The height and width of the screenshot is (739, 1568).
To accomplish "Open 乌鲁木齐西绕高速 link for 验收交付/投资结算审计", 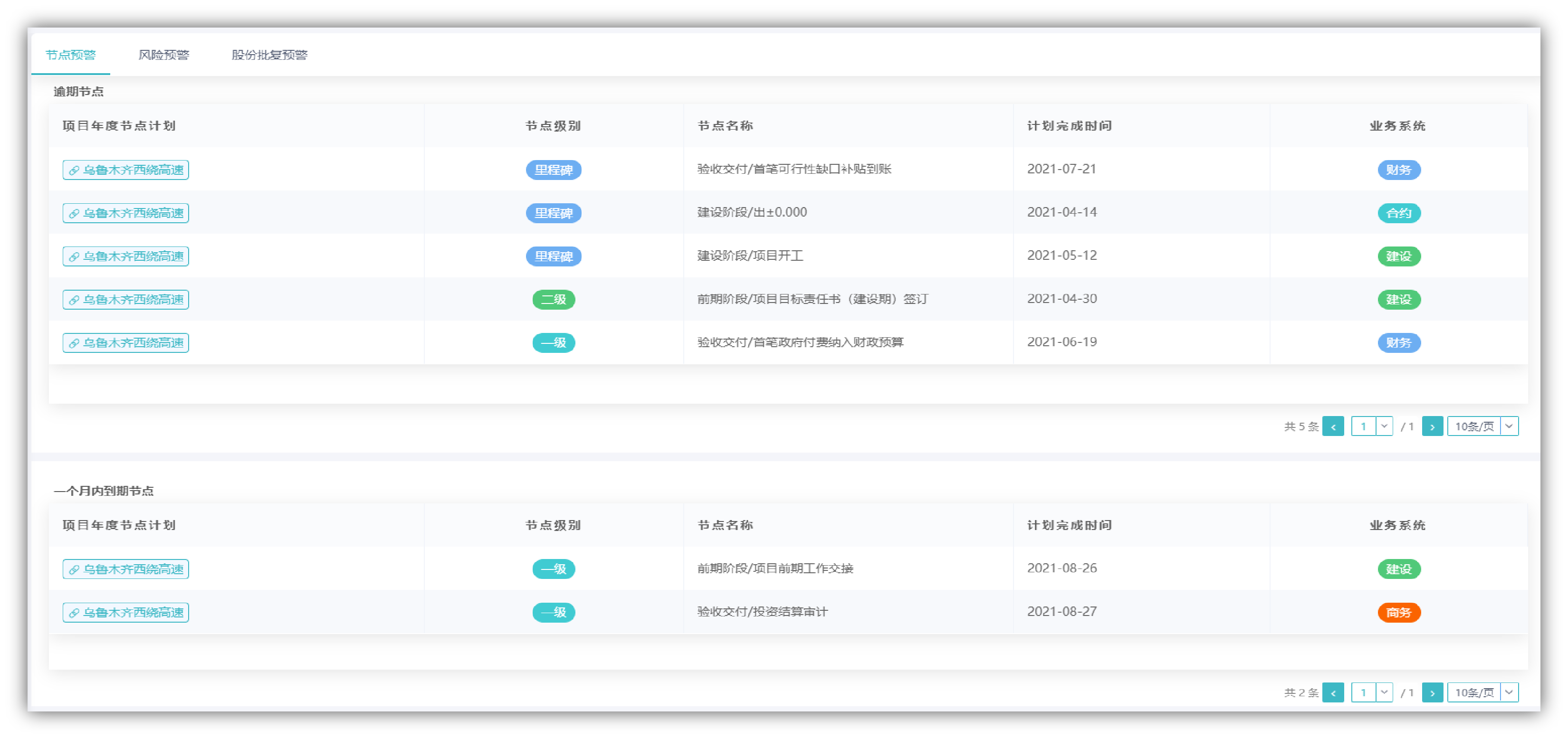I will point(125,612).
